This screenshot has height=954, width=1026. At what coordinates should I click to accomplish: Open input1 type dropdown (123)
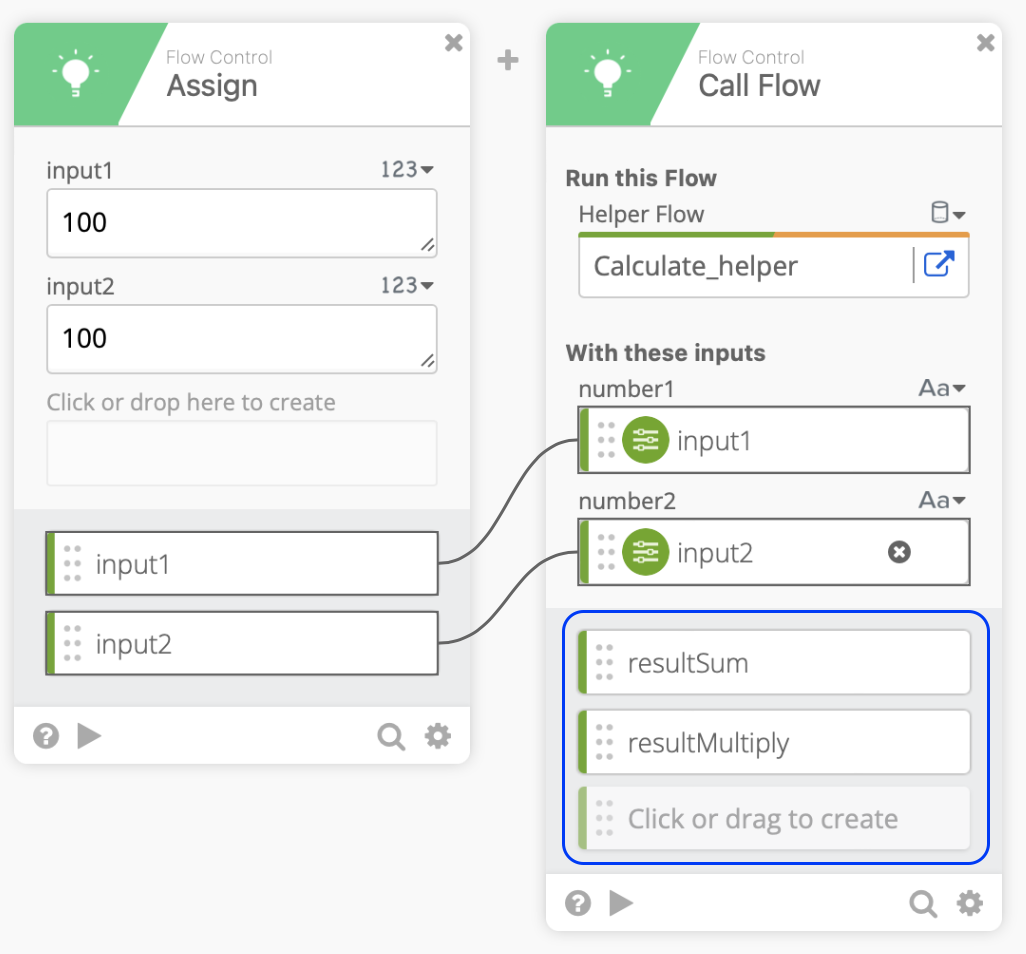(x=406, y=170)
